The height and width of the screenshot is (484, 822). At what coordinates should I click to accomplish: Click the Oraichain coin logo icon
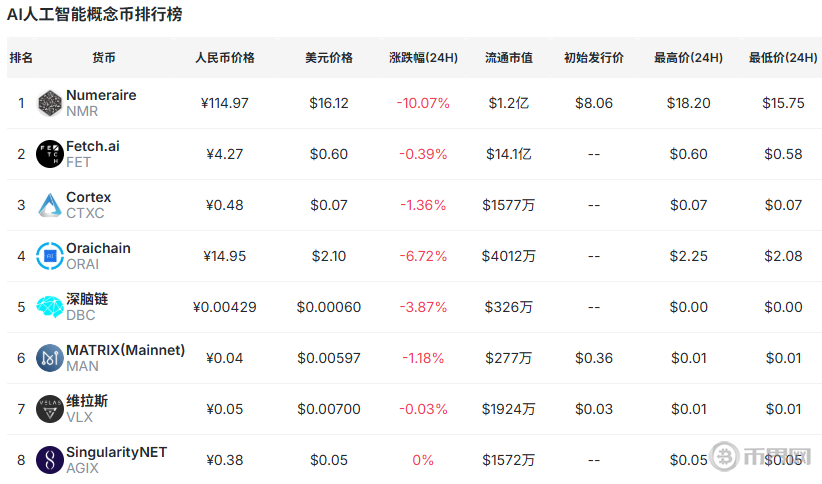pos(50,256)
